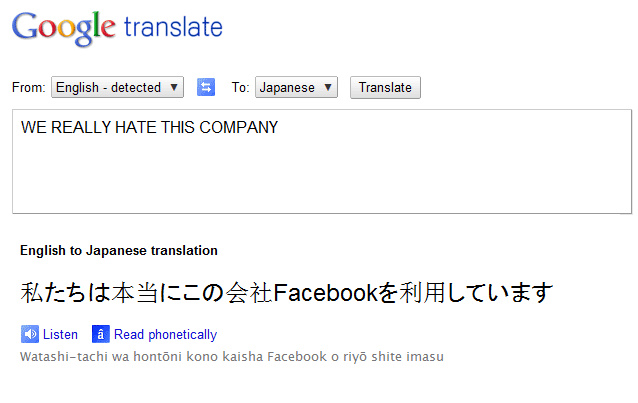638x403 pixels.
Task: Click the Read phonetically link text
Action: click(165, 335)
